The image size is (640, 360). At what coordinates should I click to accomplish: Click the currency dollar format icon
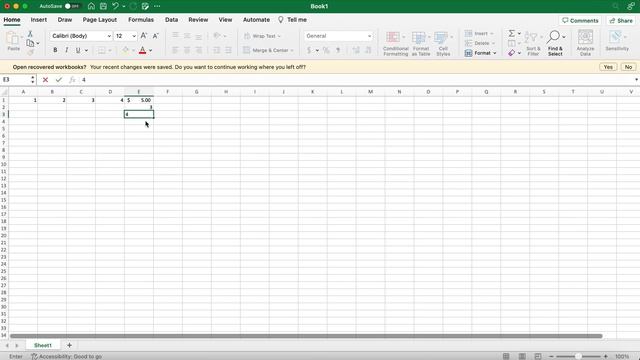(309, 50)
